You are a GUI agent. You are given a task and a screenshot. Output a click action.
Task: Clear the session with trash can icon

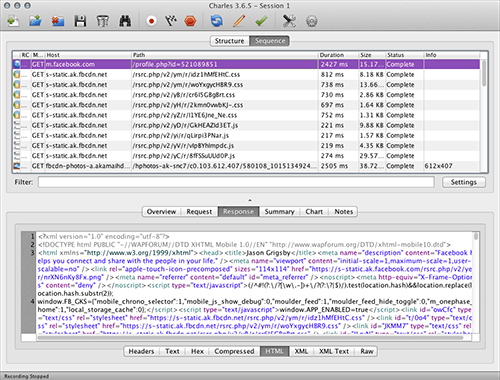point(102,21)
